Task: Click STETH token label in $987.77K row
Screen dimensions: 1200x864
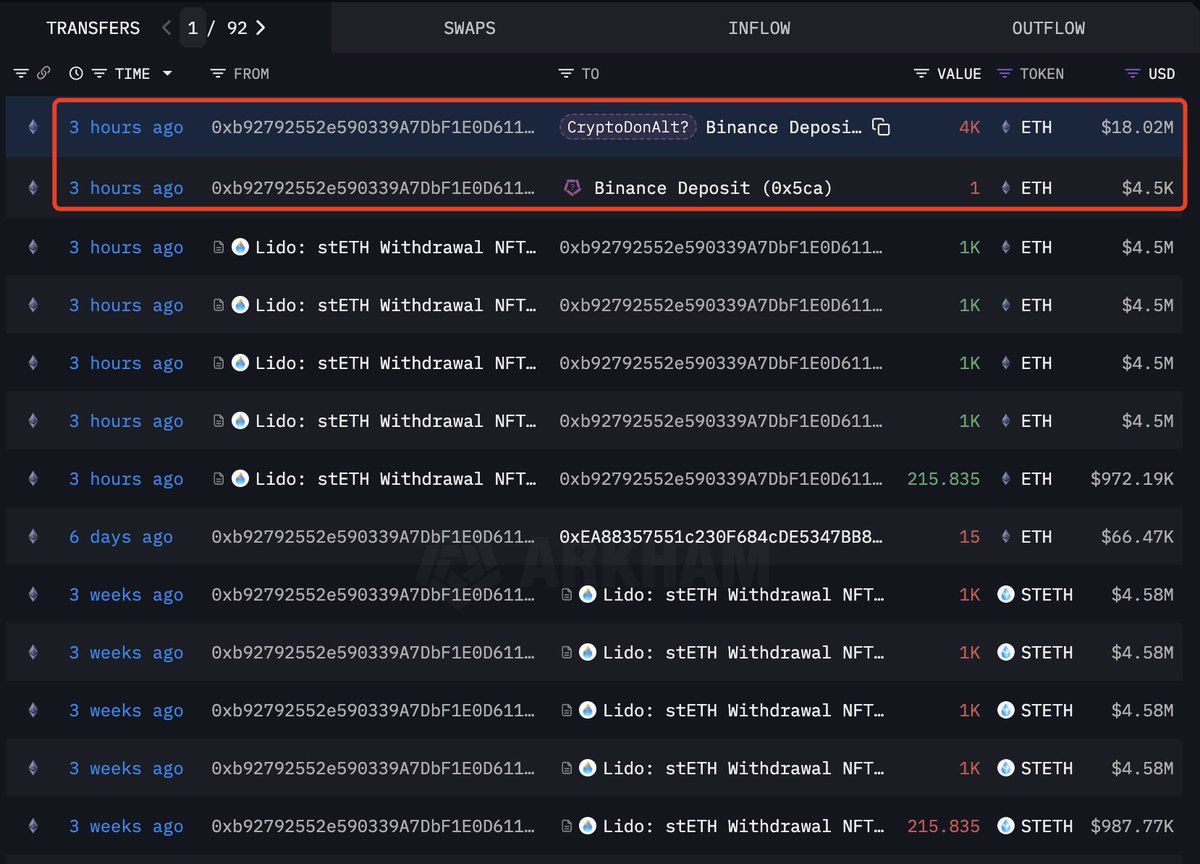Action: click(x=1047, y=826)
